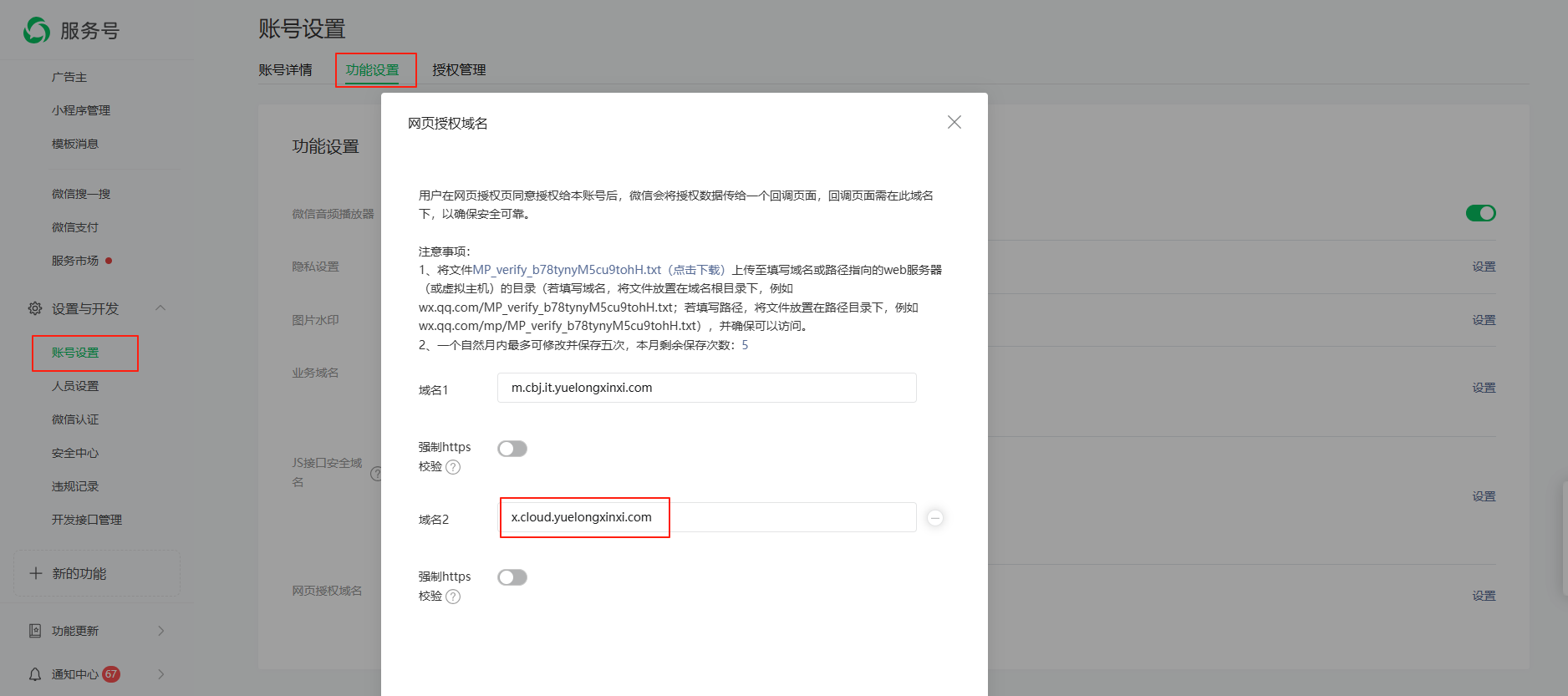Switch to the 账号详情 tab
This screenshot has width=1568, height=696.
[285, 70]
